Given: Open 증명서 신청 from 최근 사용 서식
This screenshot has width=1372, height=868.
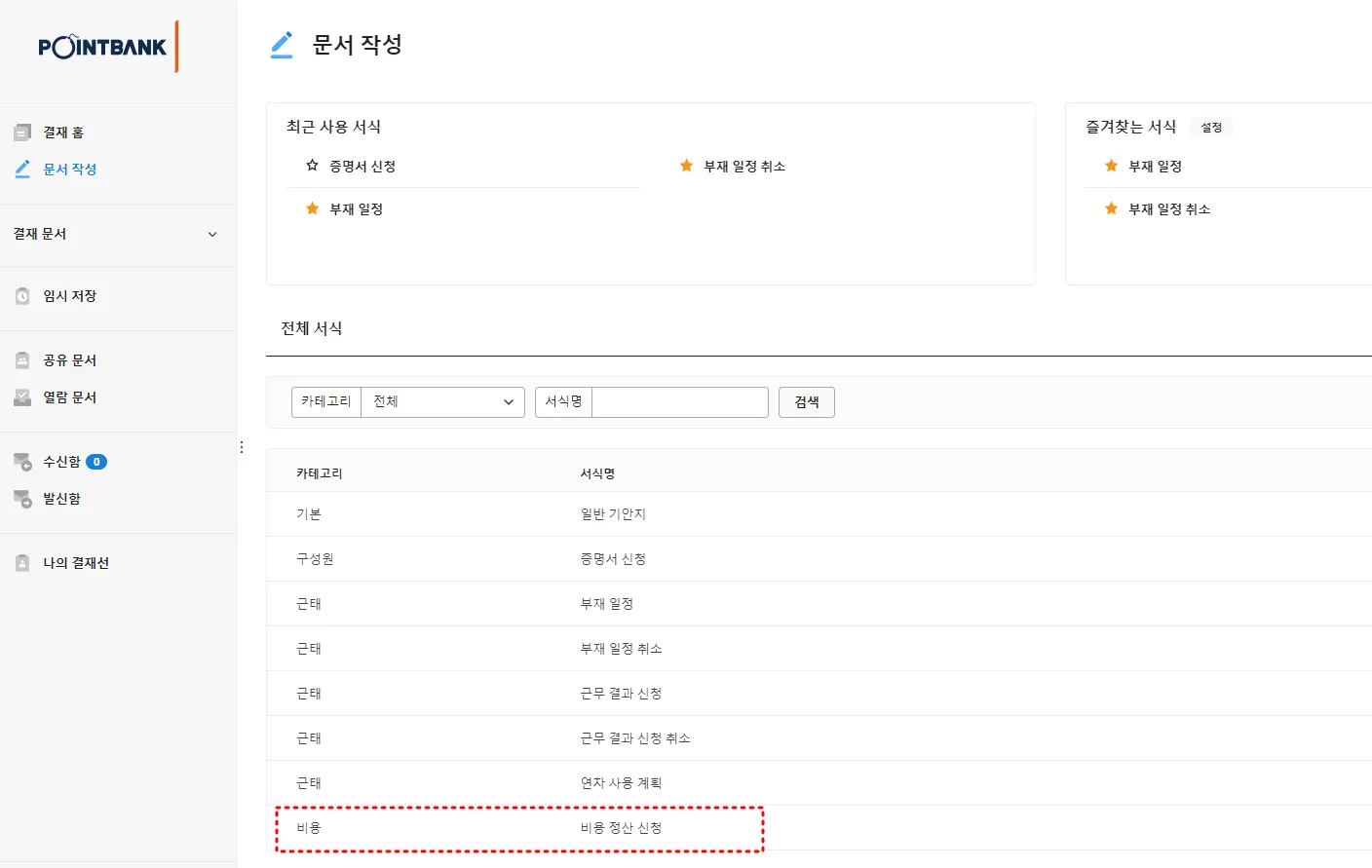Looking at the screenshot, I should (362, 167).
